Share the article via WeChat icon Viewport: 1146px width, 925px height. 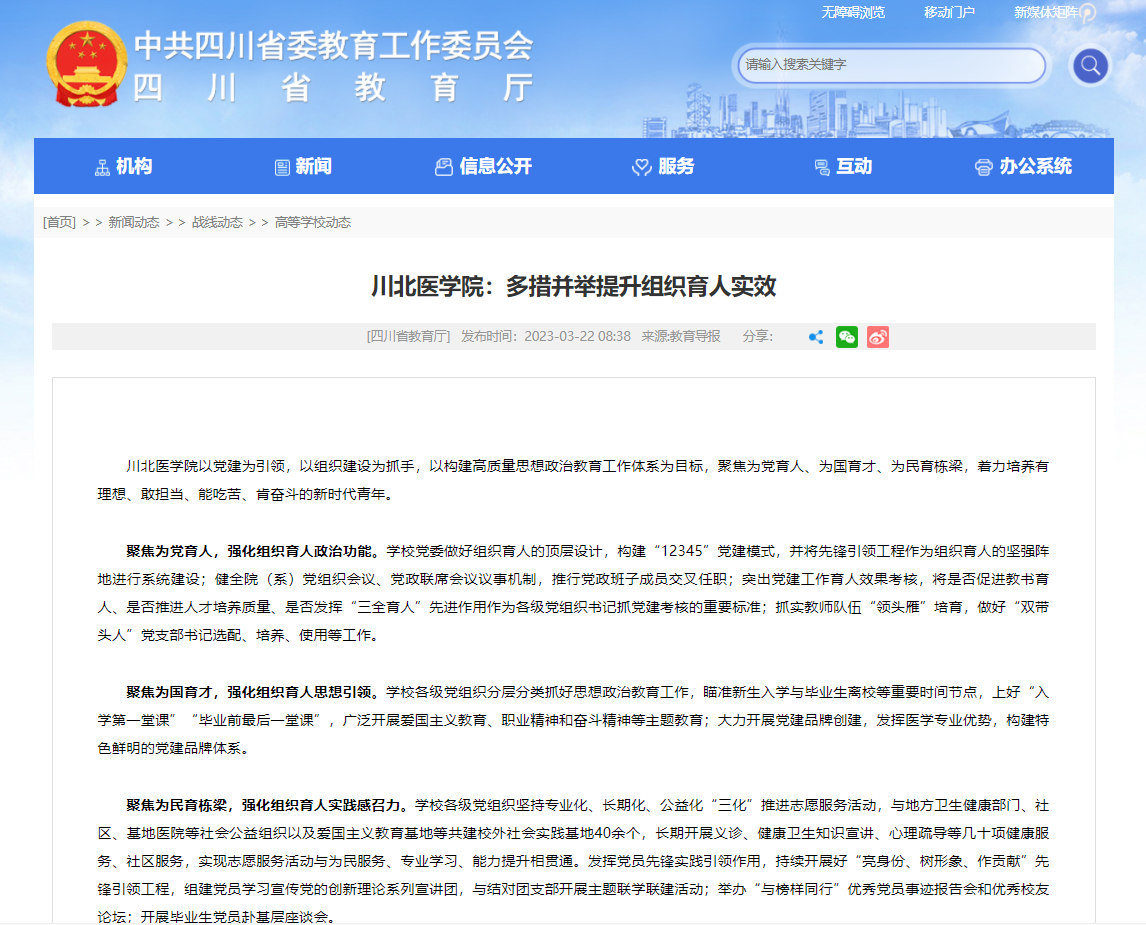tap(846, 337)
